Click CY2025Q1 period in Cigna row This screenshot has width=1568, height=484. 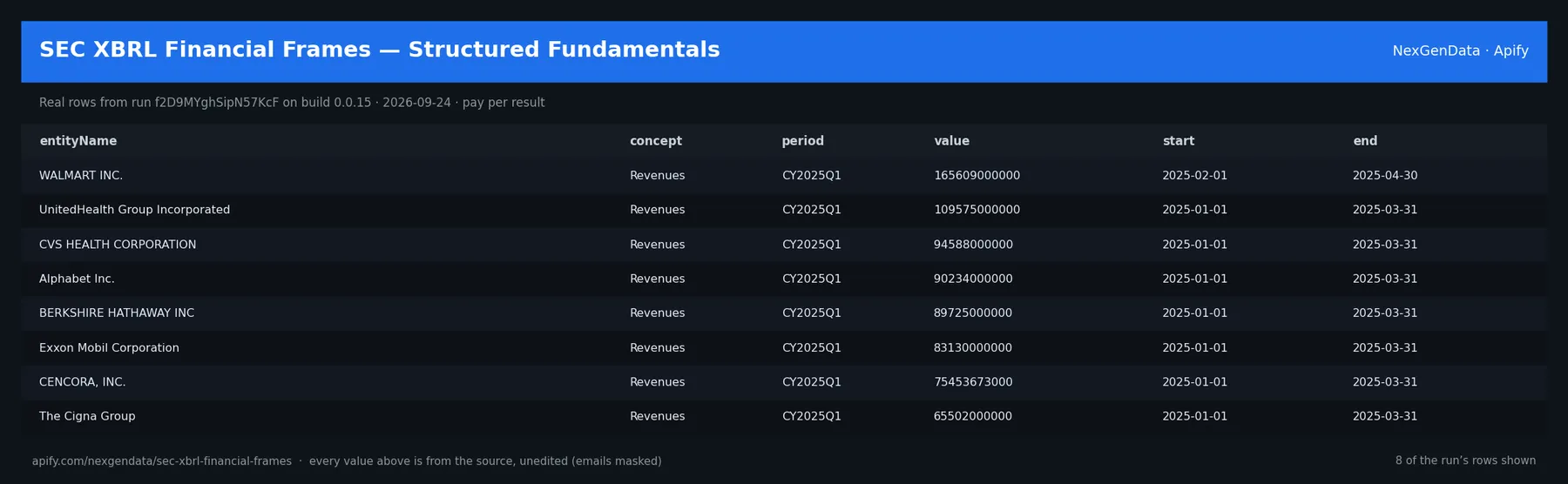pos(811,416)
